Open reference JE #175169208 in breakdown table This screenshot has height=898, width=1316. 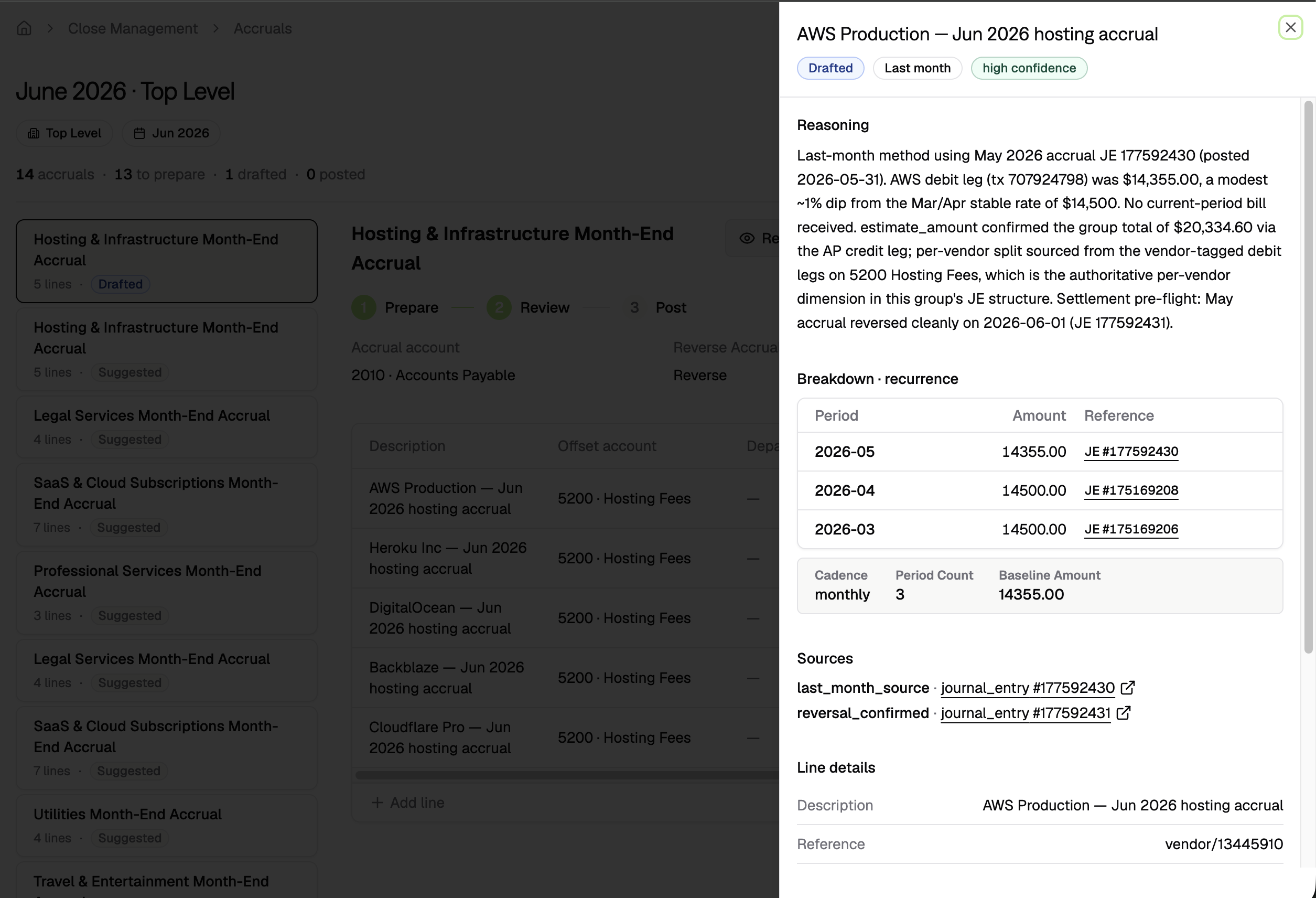[1131, 490]
